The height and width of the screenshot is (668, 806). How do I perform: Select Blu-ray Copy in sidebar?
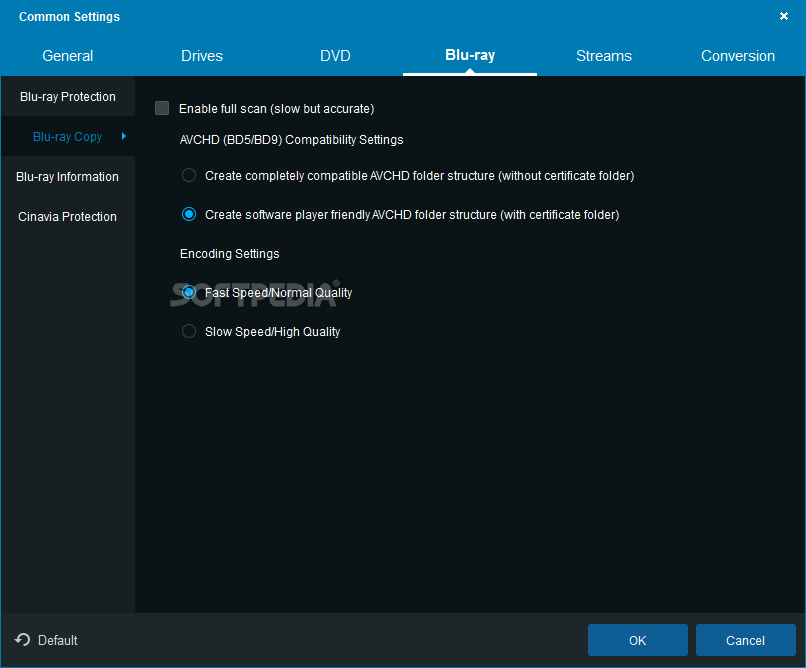(68, 137)
